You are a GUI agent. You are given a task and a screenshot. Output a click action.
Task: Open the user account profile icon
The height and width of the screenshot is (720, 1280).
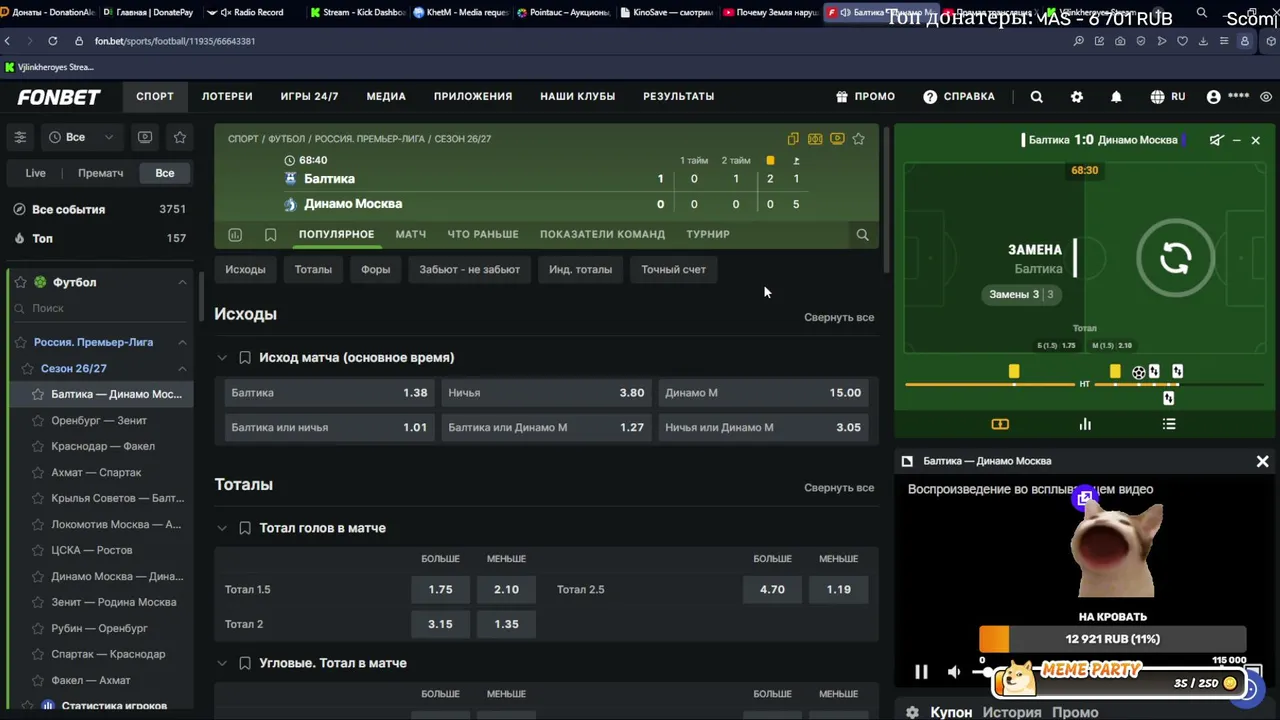tap(1214, 97)
